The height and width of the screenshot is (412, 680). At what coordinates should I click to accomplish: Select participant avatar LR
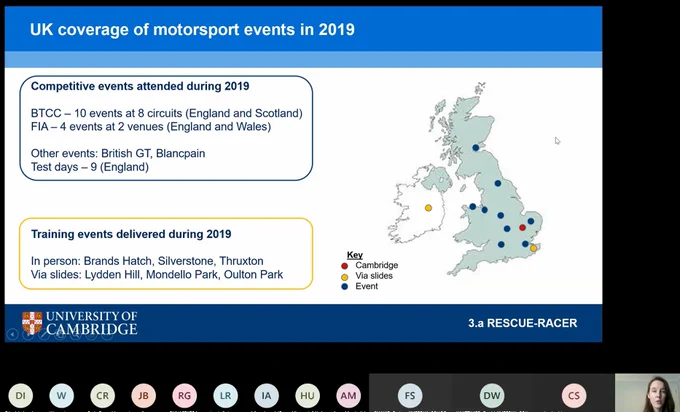[x=225, y=396]
